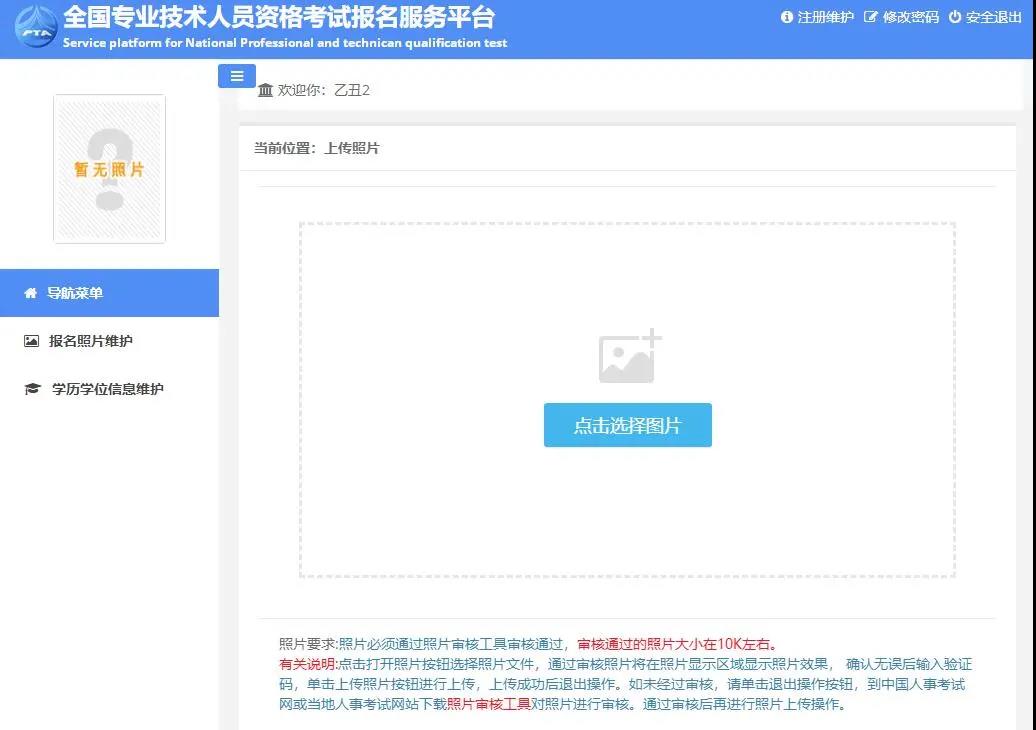The width and height of the screenshot is (1036, 730).
Task: Select the photo icon next to 报名照片维护
Action: [32, 341]
